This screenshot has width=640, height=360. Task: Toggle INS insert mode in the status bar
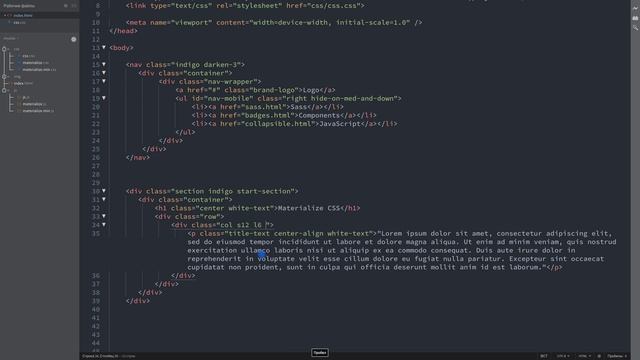click(x=544, y=356)
